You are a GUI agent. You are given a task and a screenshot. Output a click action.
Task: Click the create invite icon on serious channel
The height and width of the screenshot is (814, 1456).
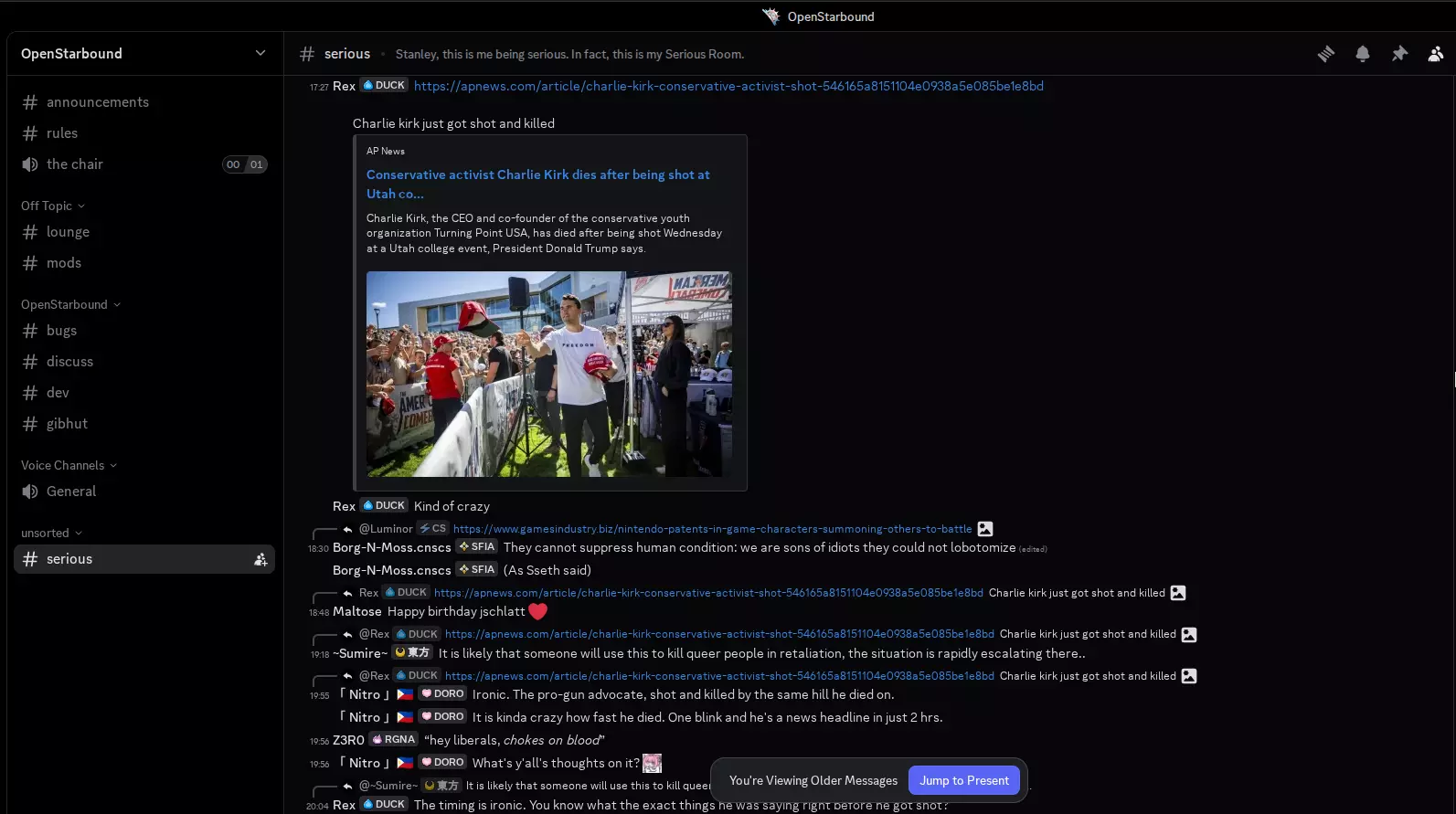point(260,559)
